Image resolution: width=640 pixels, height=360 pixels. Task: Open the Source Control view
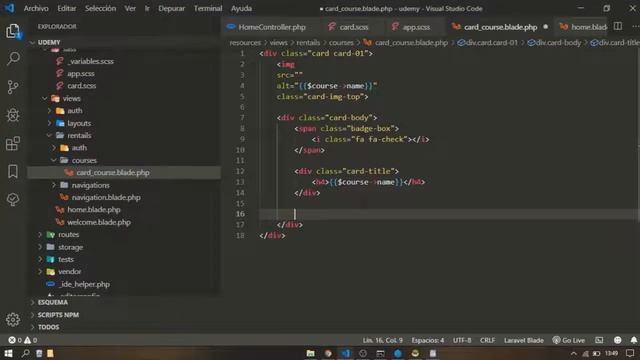(x=13, y=87)
